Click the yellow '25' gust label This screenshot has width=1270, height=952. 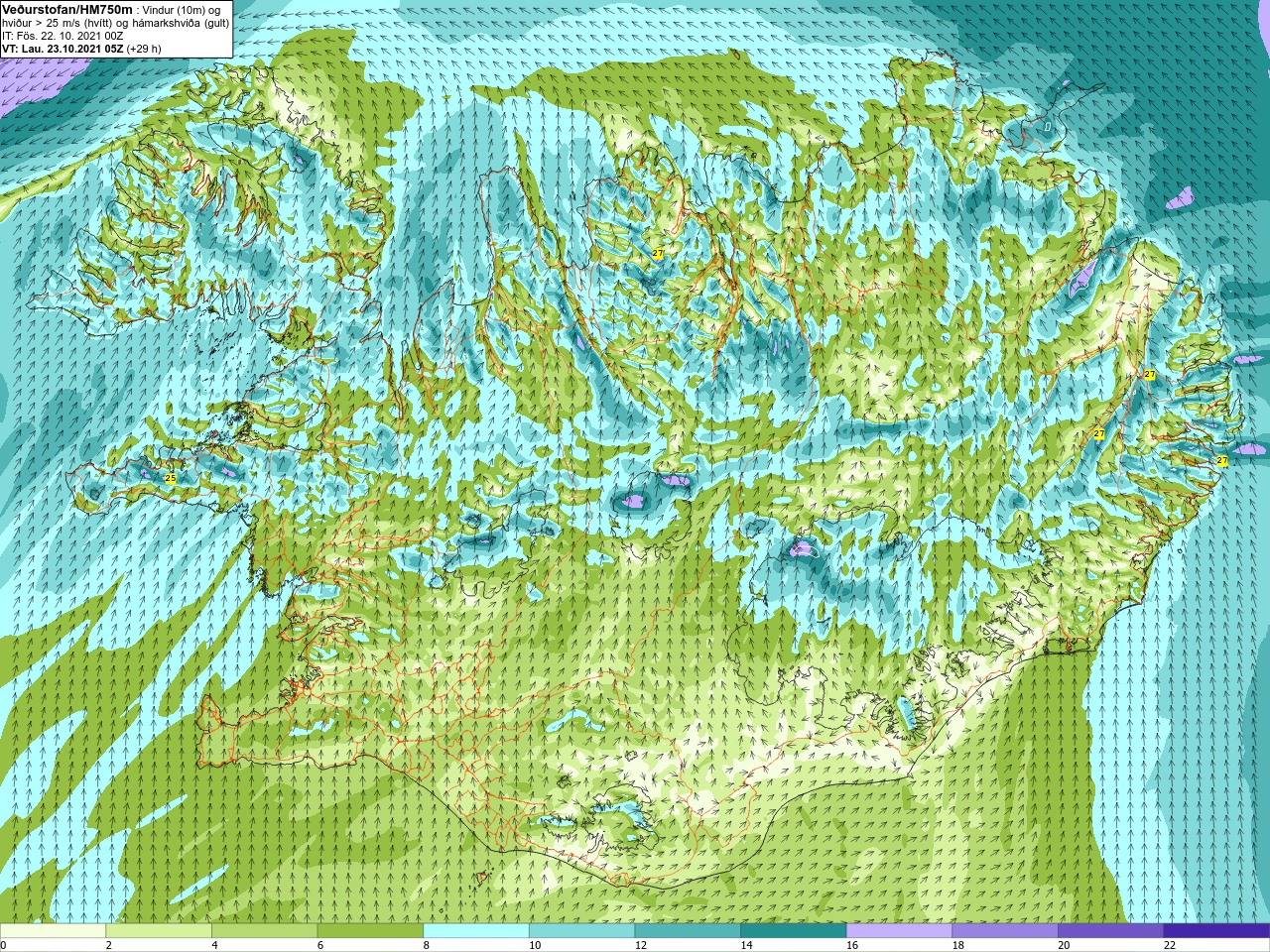171,478
